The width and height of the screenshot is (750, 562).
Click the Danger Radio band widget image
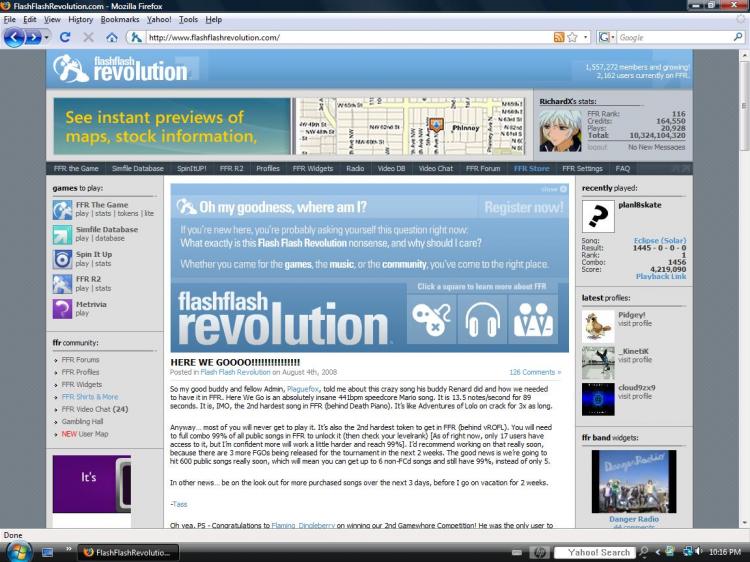point(634,481)
